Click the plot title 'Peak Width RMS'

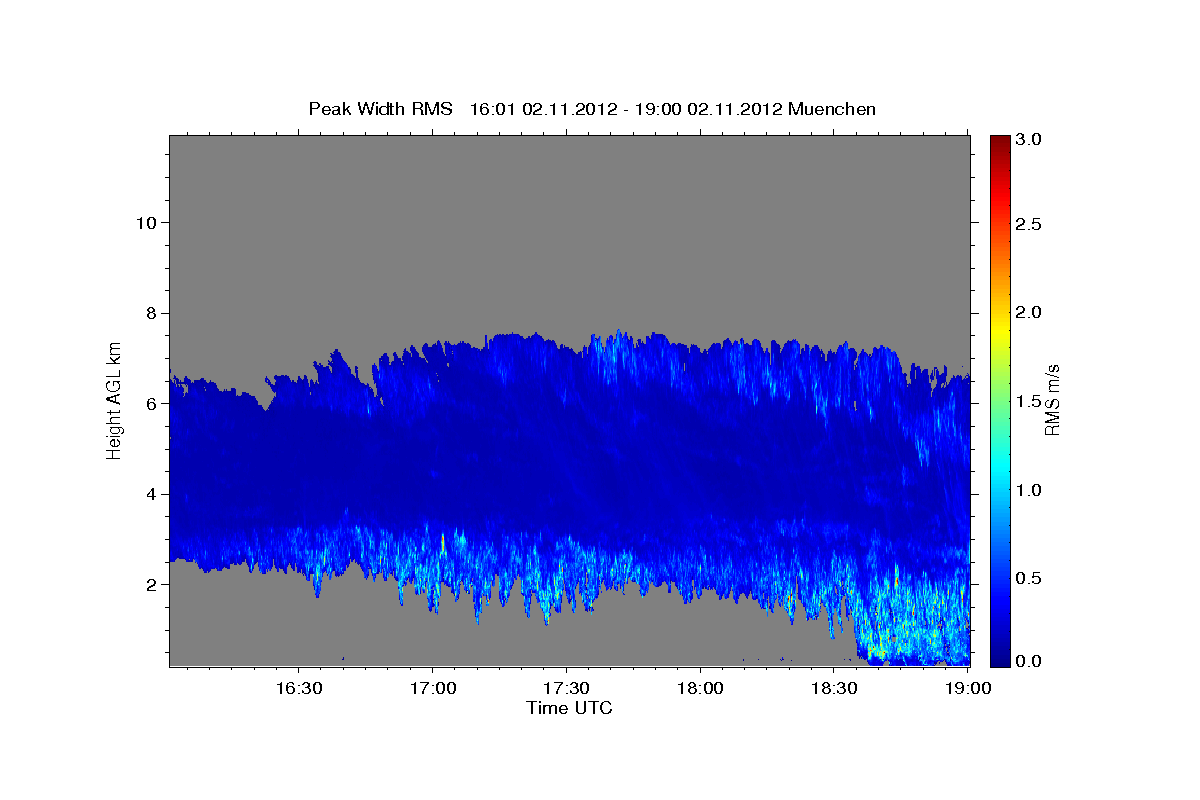point(380,109)
